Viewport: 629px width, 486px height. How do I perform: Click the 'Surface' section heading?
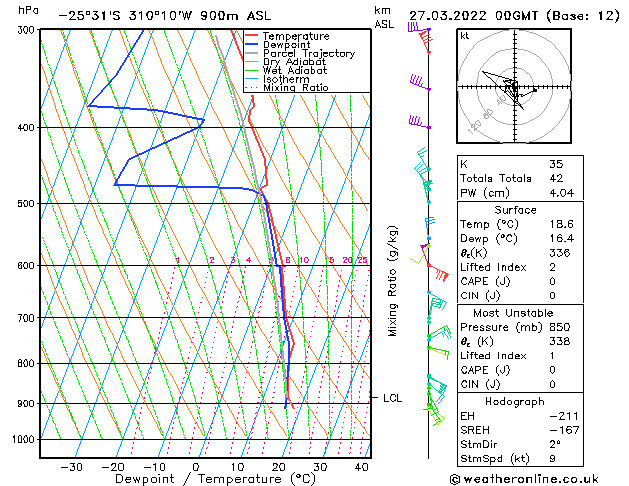[515, 210]
